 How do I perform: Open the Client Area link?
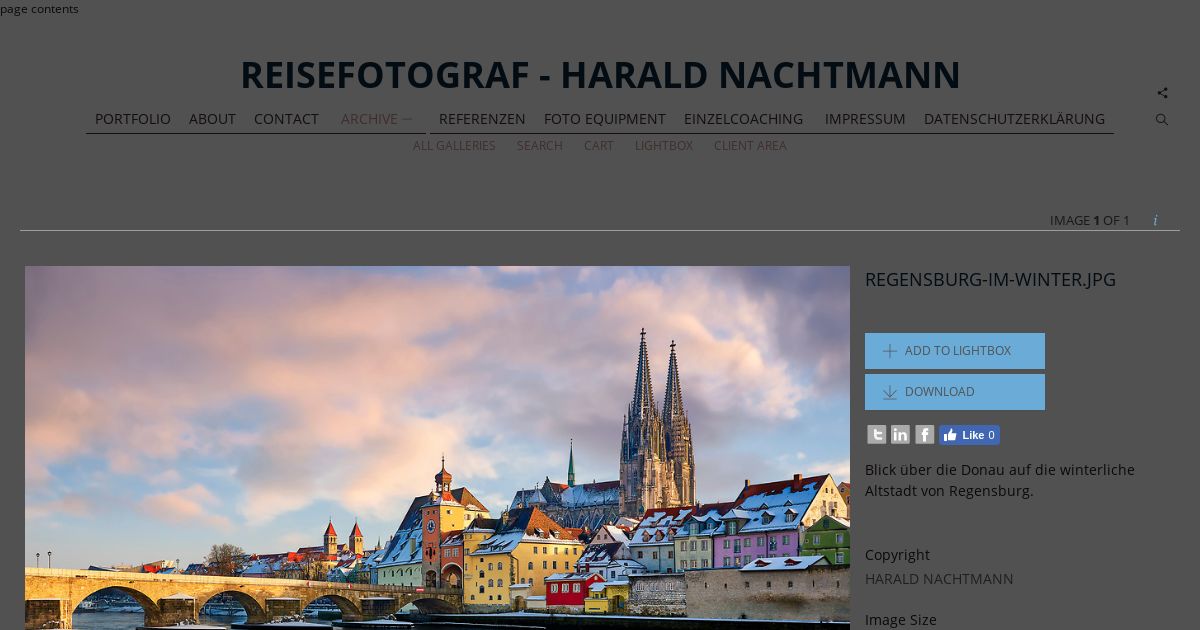pyautogui.click(x=750, y=146)
